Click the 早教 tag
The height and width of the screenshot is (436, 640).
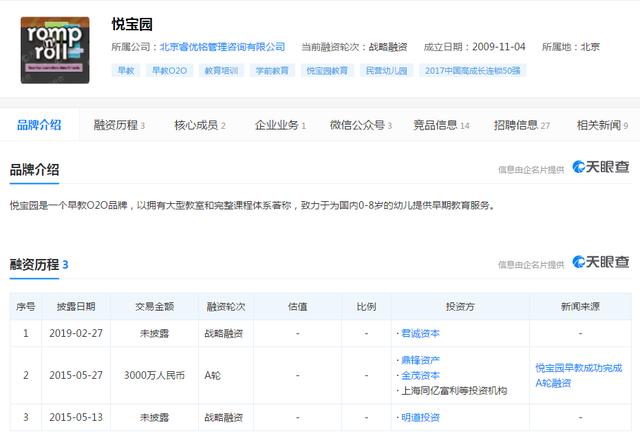(126, 71)
